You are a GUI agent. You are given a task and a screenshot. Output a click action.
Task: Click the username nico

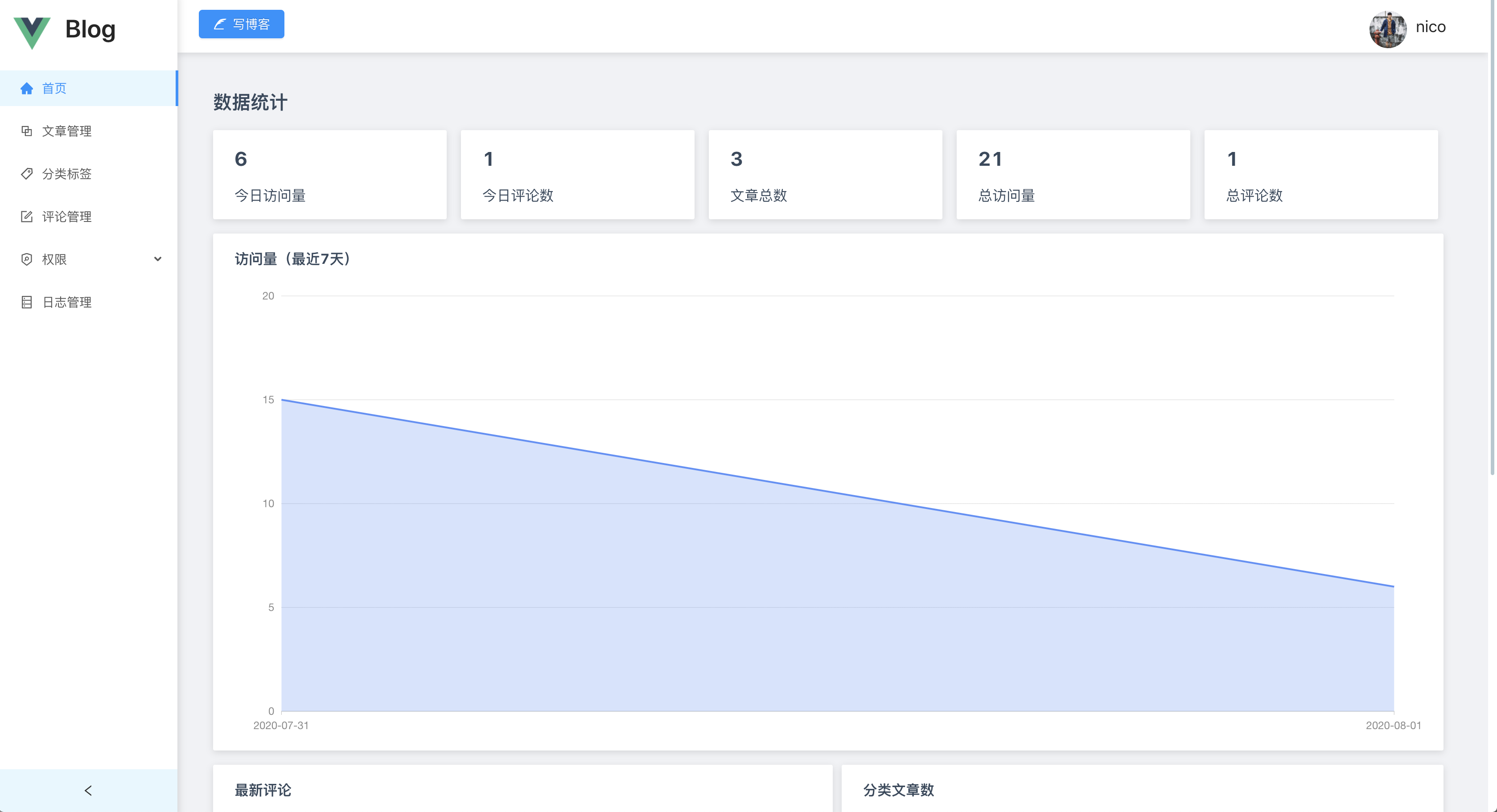click(x=1431, y=27)
